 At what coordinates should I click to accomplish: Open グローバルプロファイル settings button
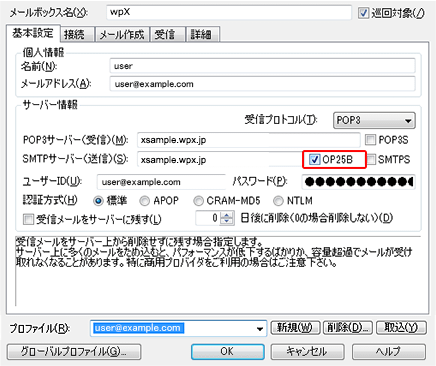(74, 351)
